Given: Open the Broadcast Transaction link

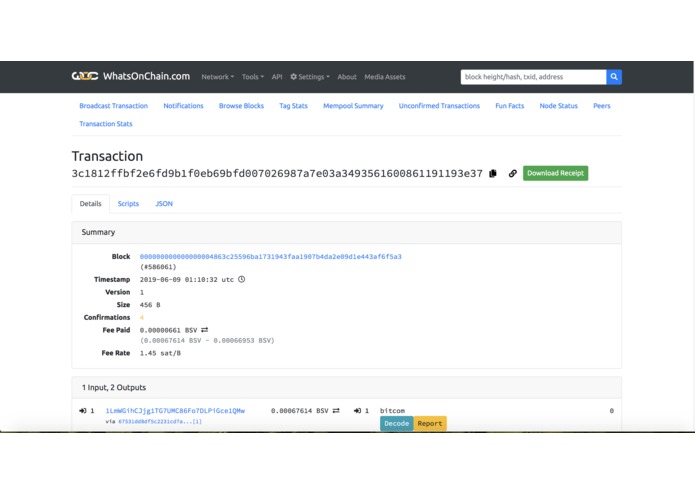Looking at the screenshot, I should click(113, 105).
